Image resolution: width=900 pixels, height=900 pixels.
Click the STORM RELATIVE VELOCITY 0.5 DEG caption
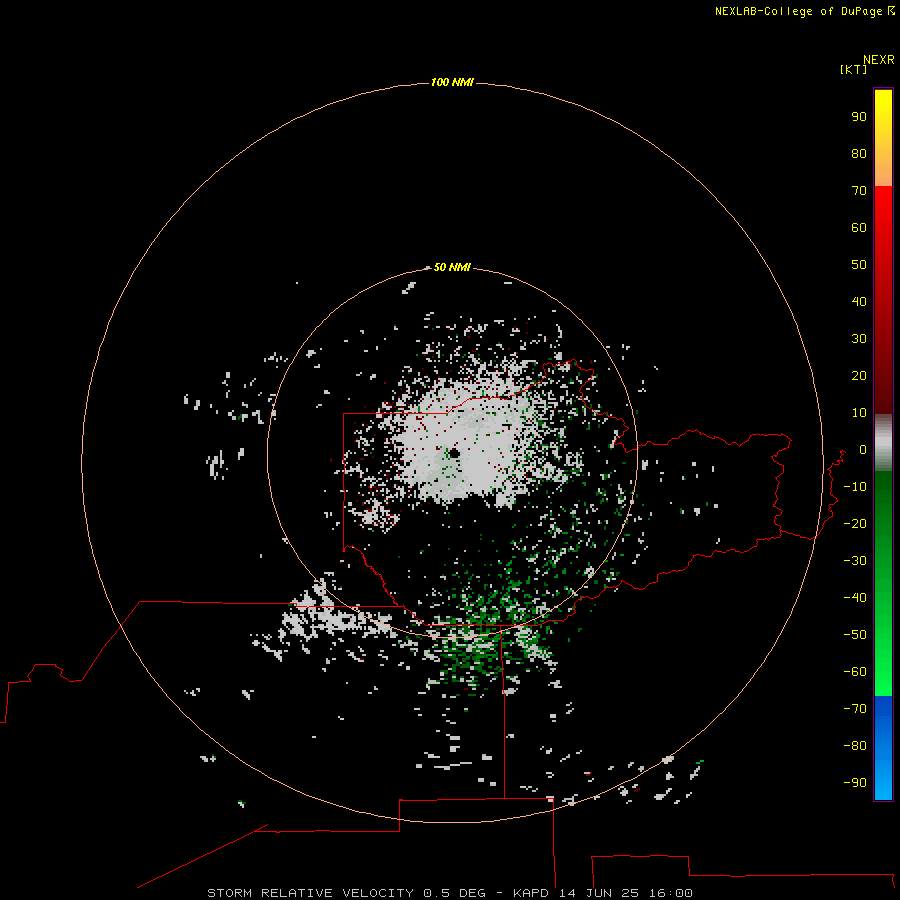pyautogui.click(x=346, y=893)
